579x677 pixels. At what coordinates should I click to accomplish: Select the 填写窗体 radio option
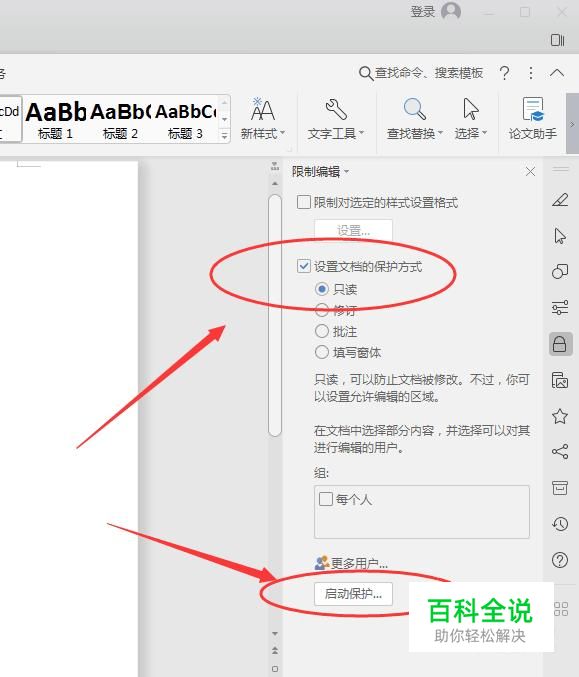tap(322, 352)
